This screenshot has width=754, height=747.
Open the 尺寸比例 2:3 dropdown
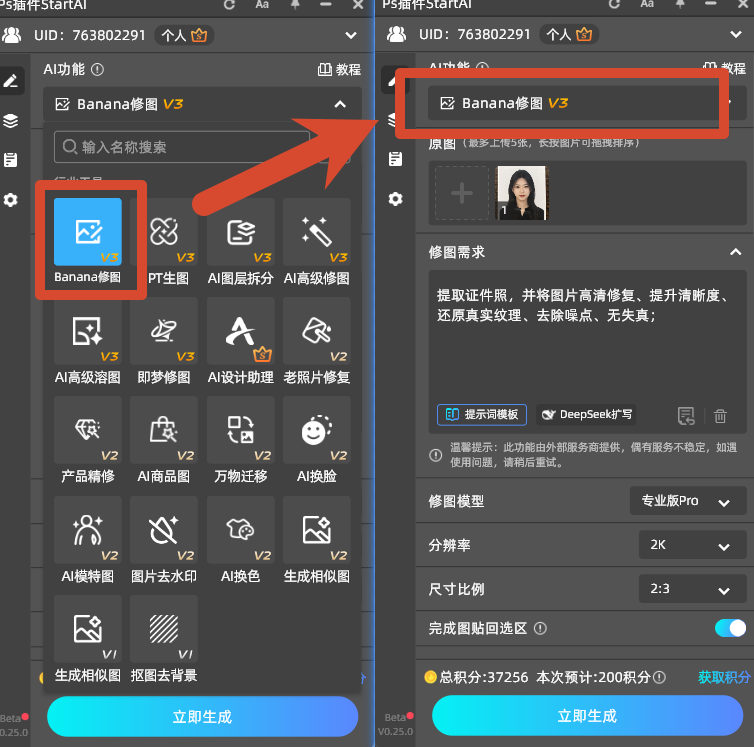tap(692, 589)
